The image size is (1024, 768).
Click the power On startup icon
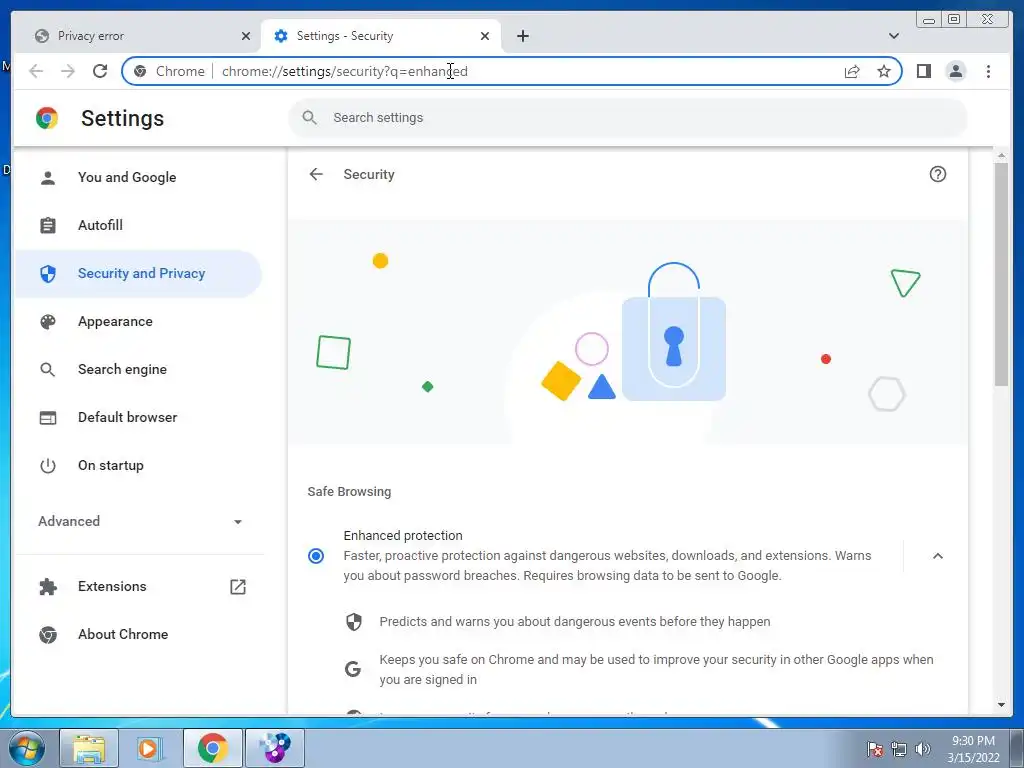pyautogui.click(x=48, y=466)
